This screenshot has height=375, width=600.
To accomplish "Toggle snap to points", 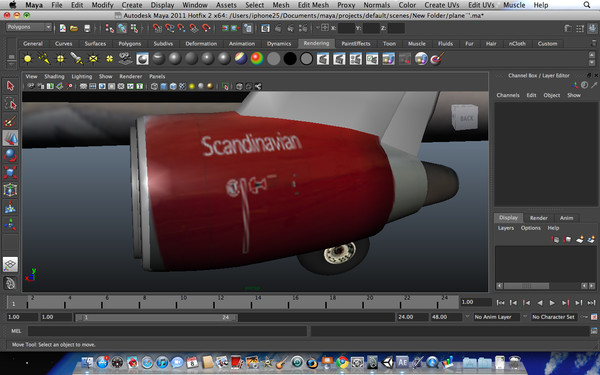I will point(182,28).
